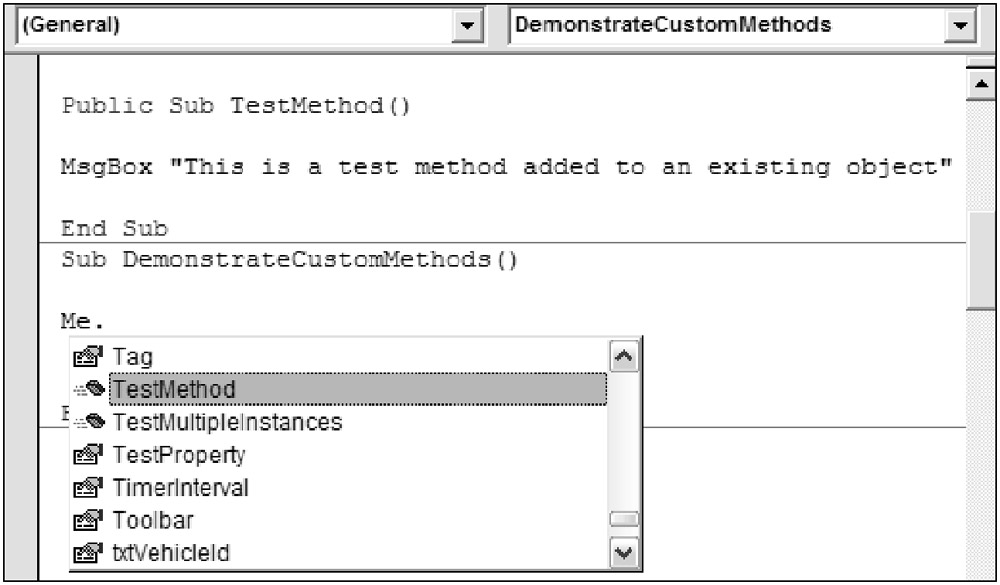Viewport: 1000px width, 585px height.
Task: Click the property icon beside txtVehicleId
Action: (89, 553)
